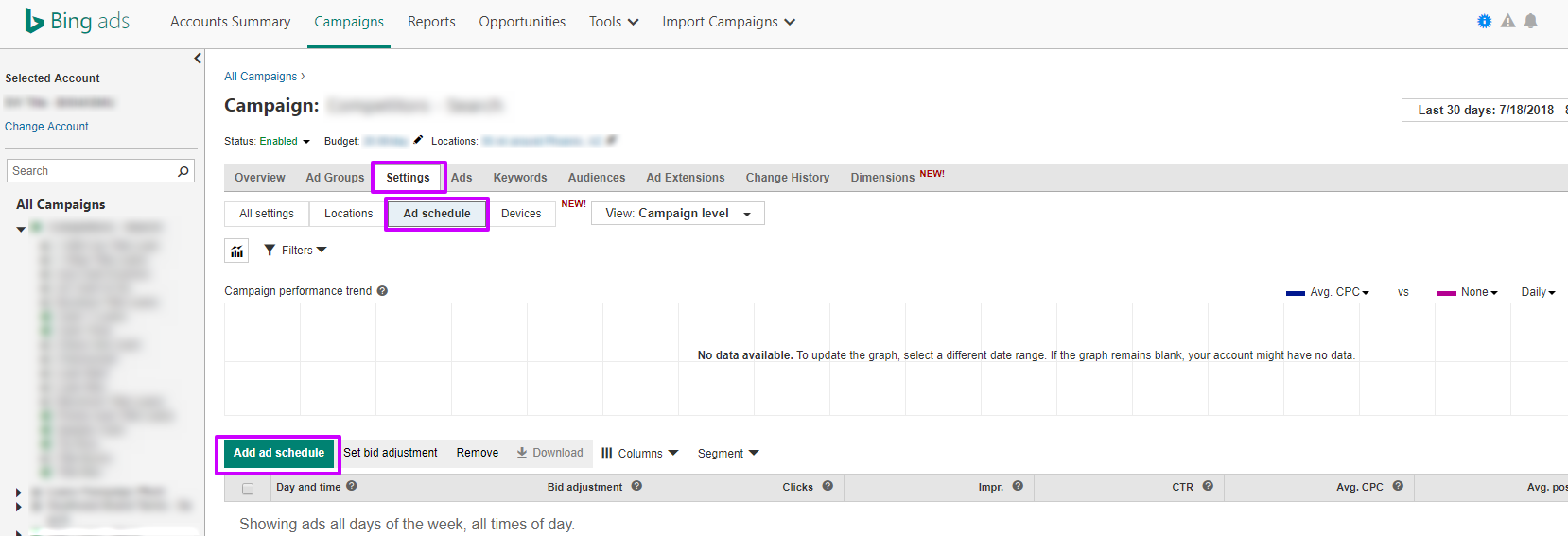
Task: Click the notifications bell icon
Action: click(1530, 21)
